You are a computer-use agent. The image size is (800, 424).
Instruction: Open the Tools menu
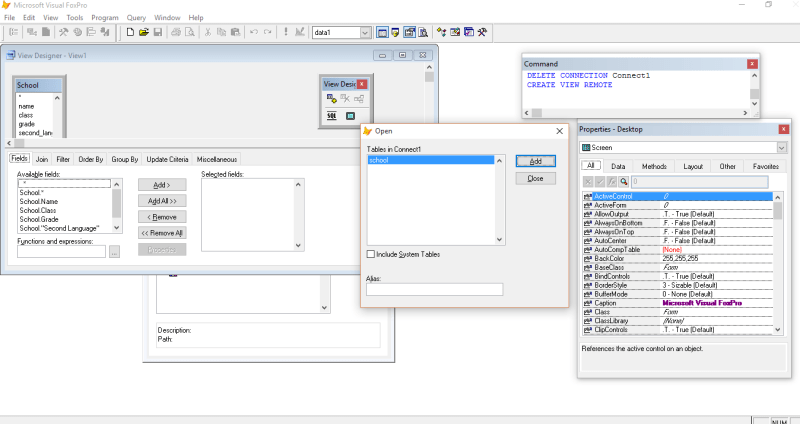[74, 17]
